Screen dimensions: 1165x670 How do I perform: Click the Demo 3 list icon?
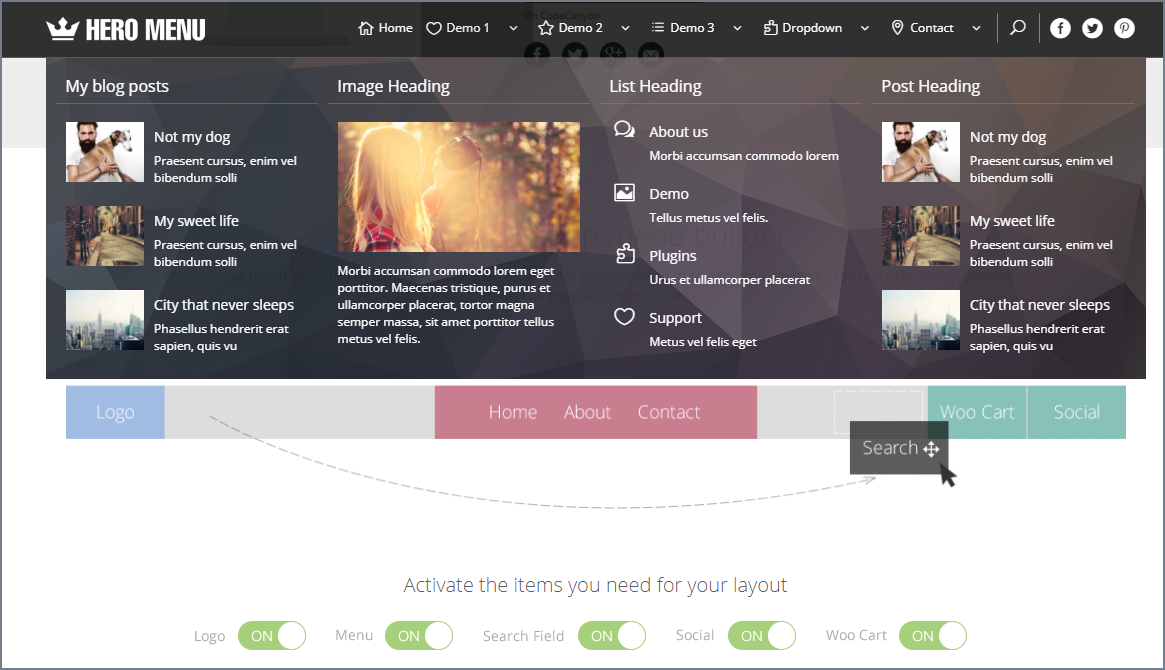[x=658, y=27]
